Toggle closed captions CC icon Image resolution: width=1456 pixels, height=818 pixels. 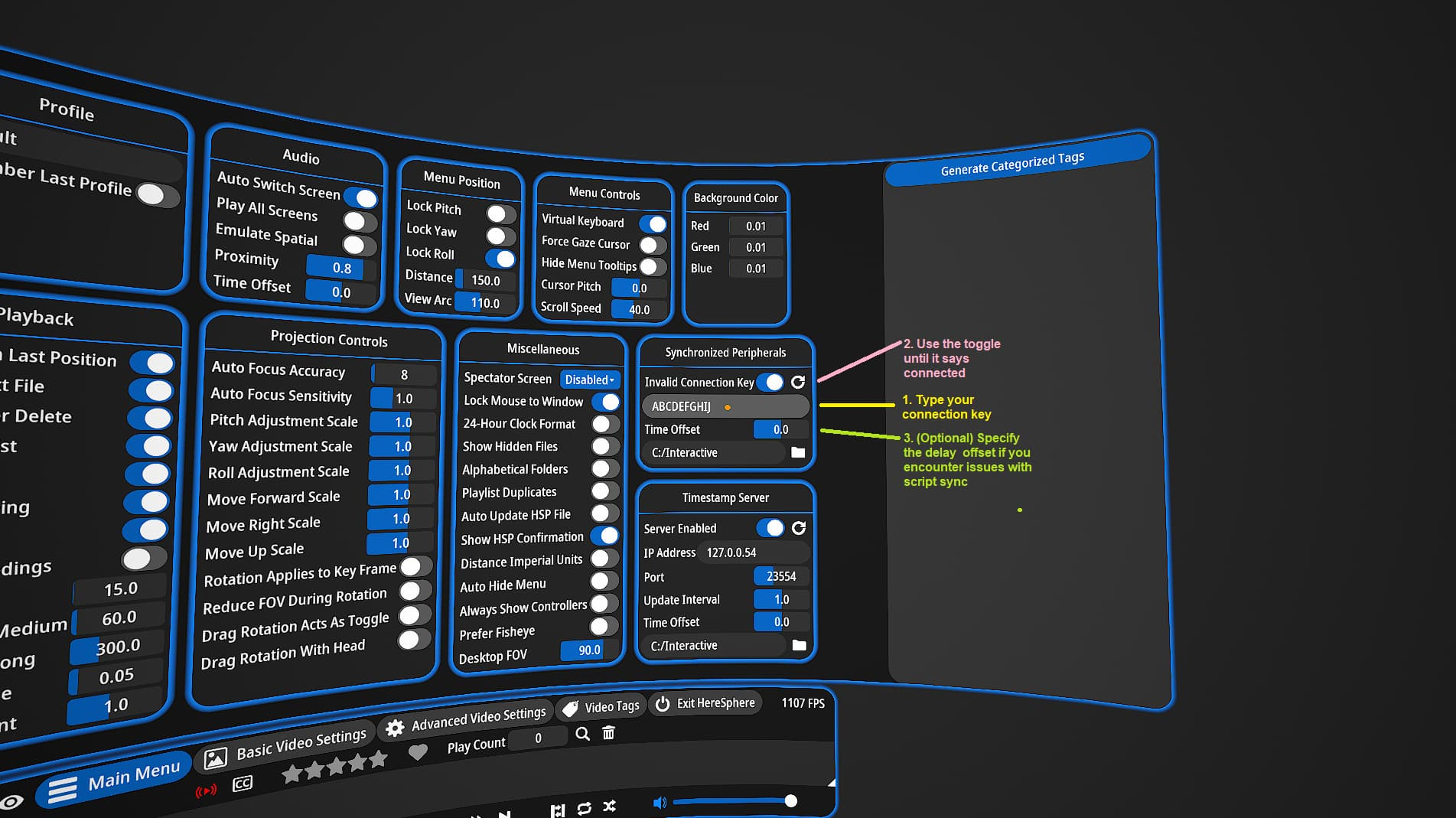pos(243,784)
